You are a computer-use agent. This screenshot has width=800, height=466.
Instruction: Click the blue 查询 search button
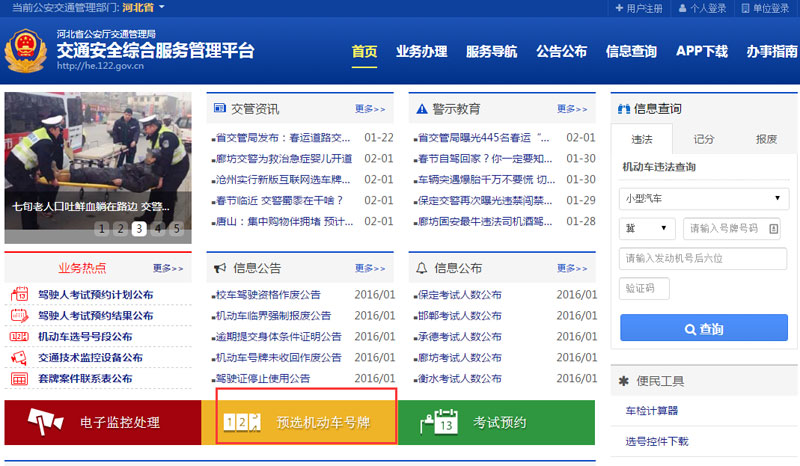[704, 328]
